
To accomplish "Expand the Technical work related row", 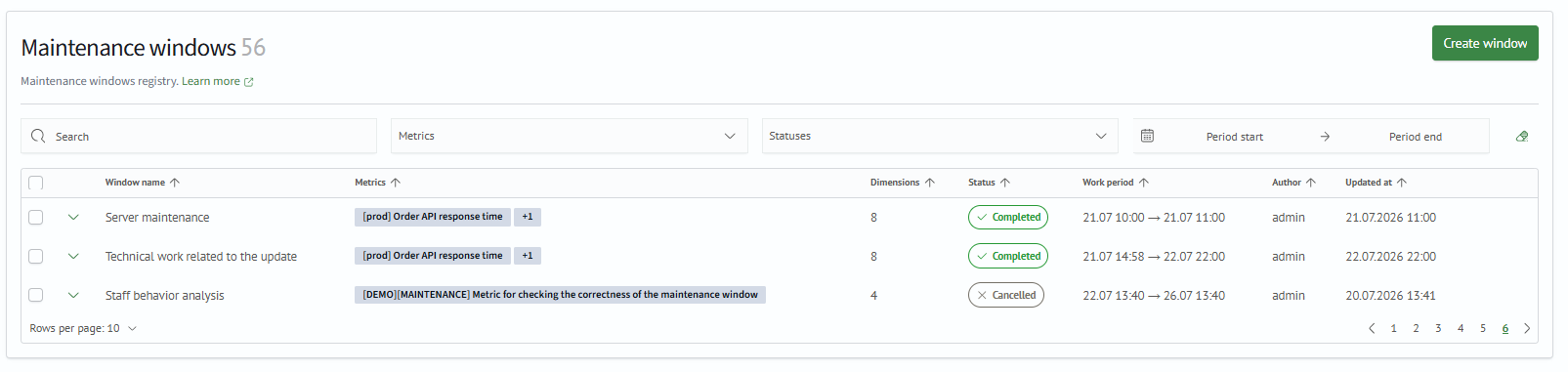I will tap(73, 256).
